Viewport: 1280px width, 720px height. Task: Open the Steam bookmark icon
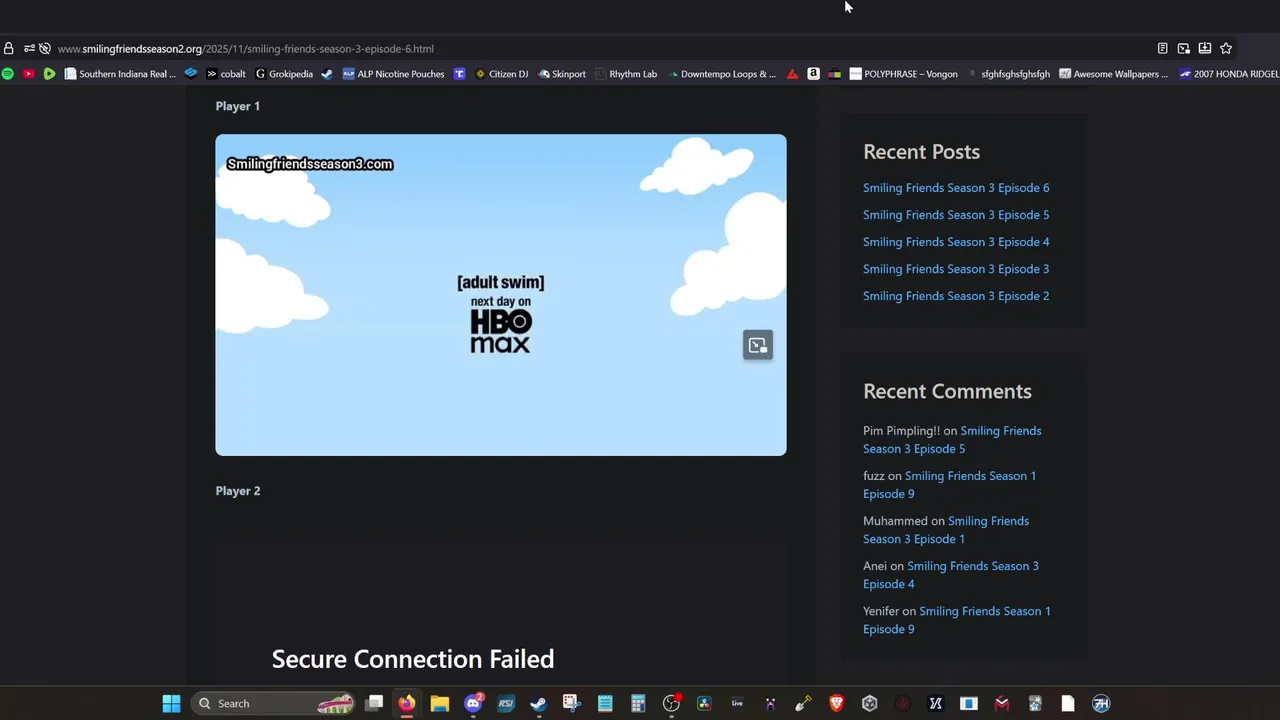pyautogui.click(x=327, y=74)
